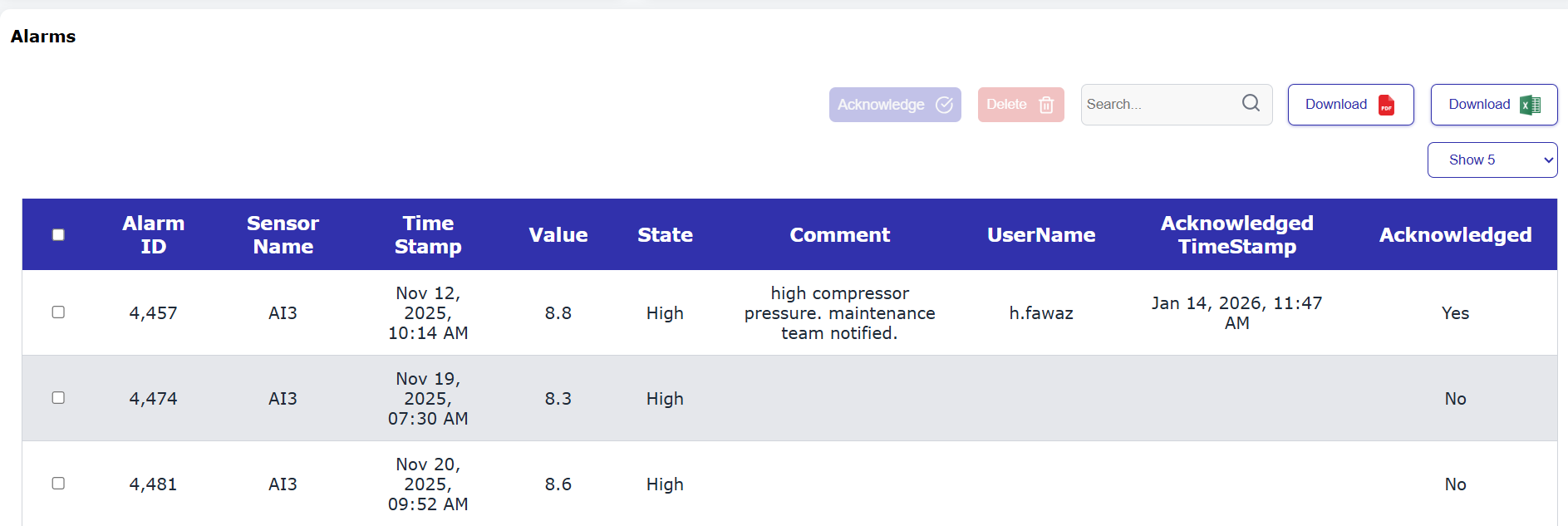This screenshot has width=1568, height=526.
Task: Toggle the select-all checkbox in table header
Action: pos(58,234)
